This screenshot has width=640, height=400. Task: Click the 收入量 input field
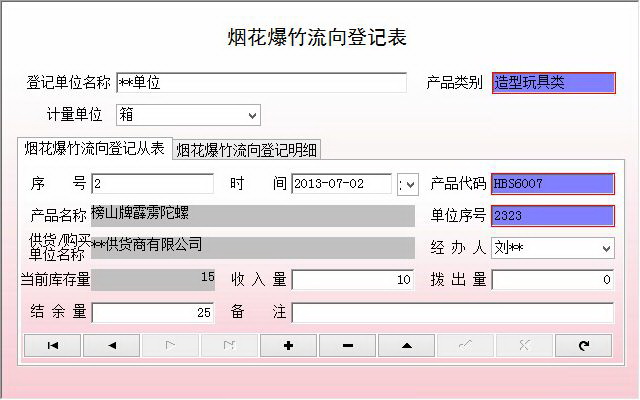[x=353, y=280]
